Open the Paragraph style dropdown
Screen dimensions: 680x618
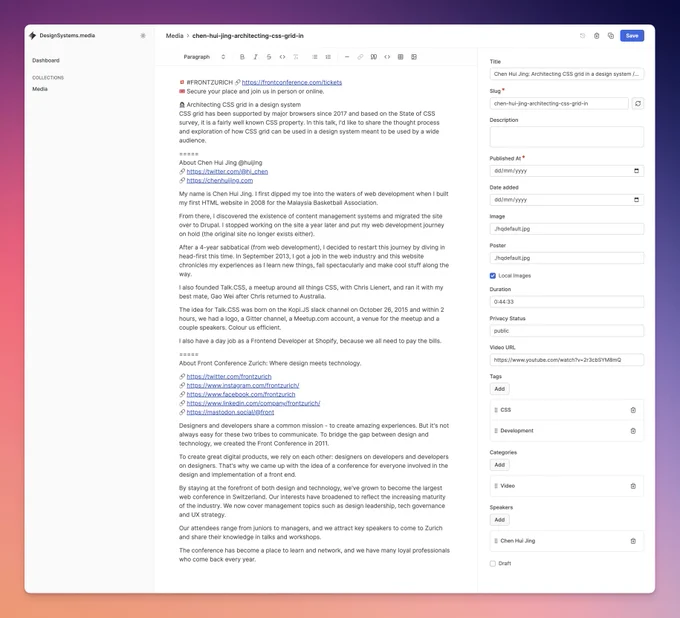click(x=204, y=57)
